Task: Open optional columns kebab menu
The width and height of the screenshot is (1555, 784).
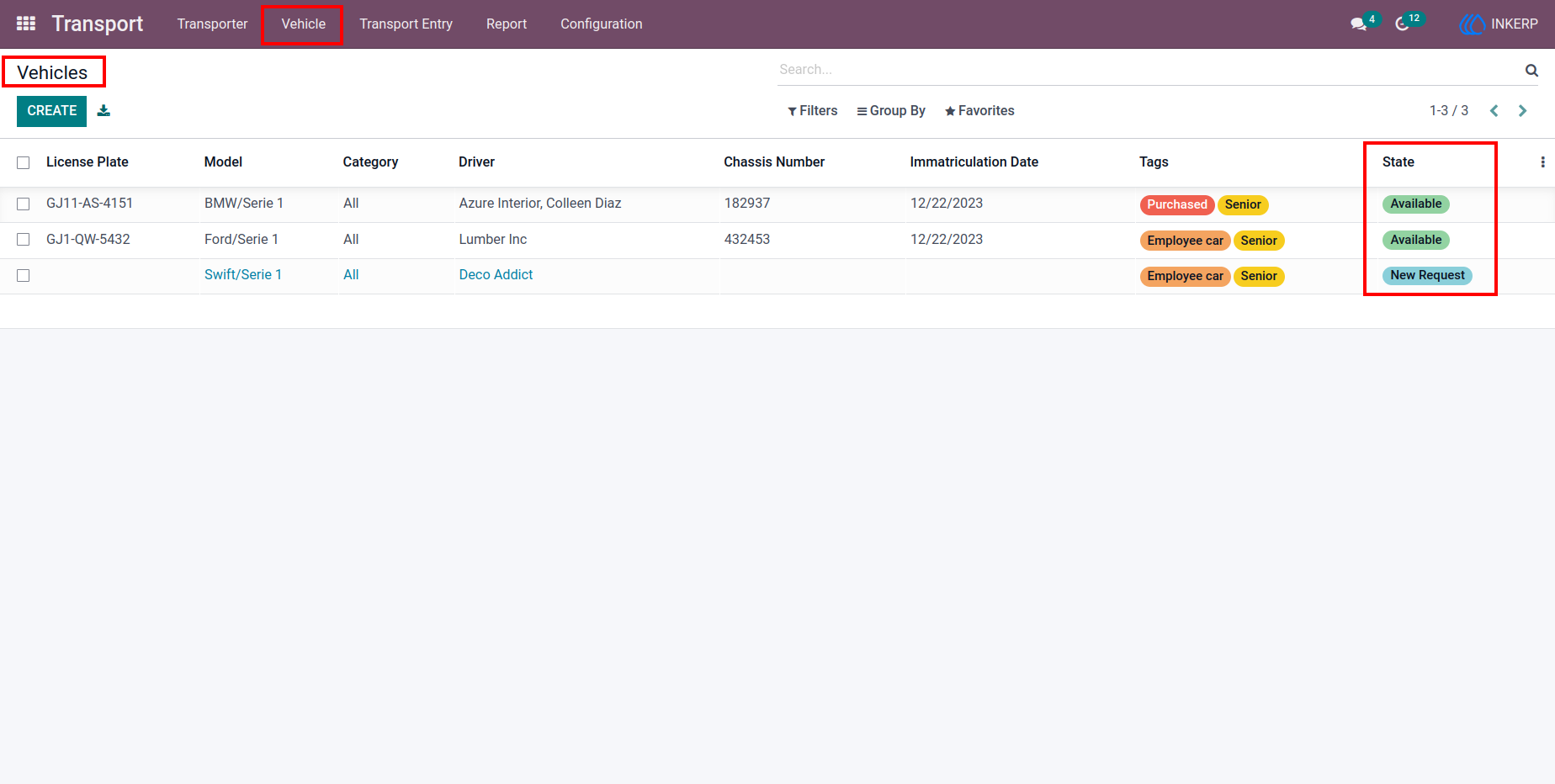Action: (1542, 162)
